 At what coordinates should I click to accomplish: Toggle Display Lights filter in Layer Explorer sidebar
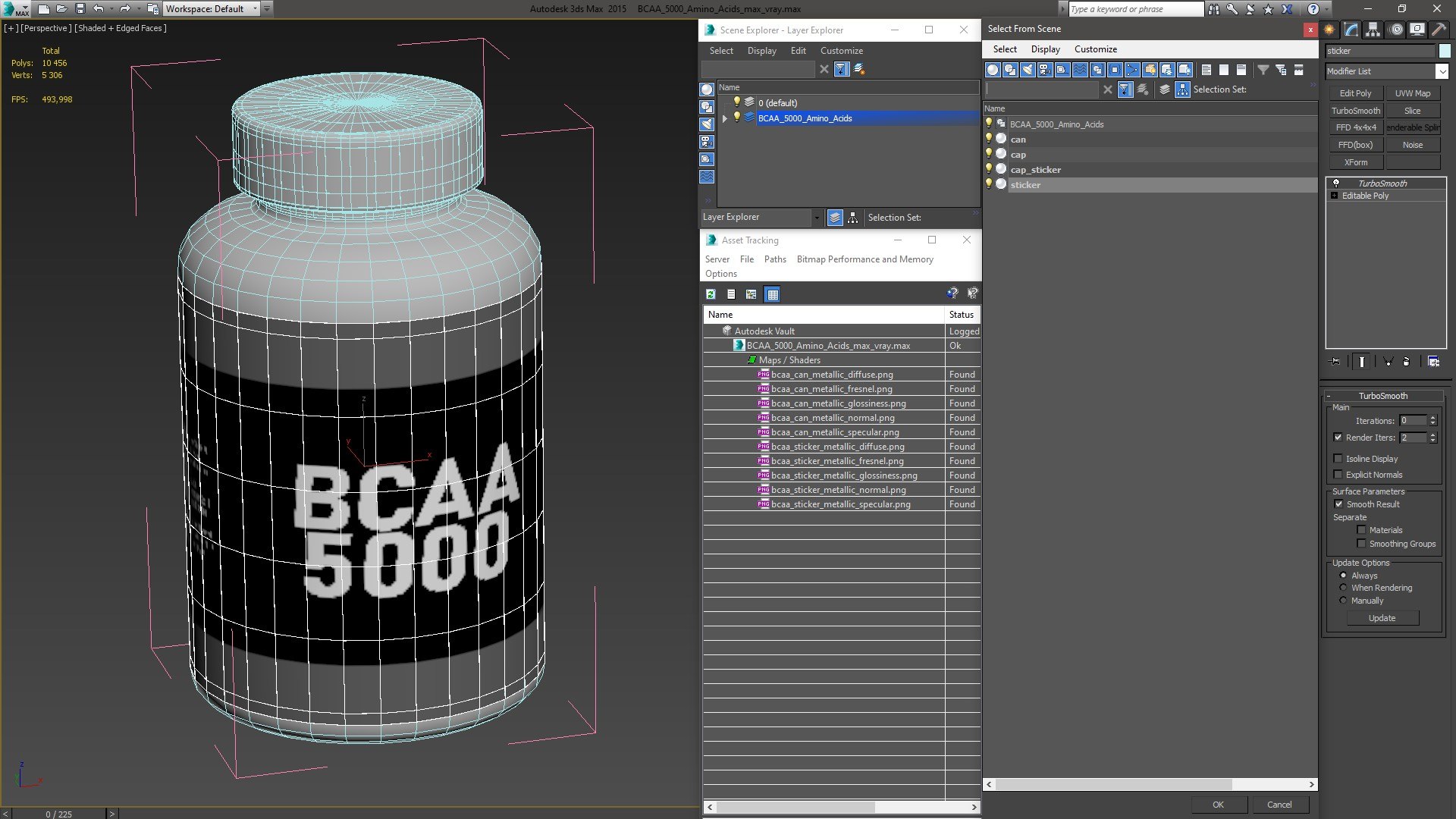(x=707, y=124)
